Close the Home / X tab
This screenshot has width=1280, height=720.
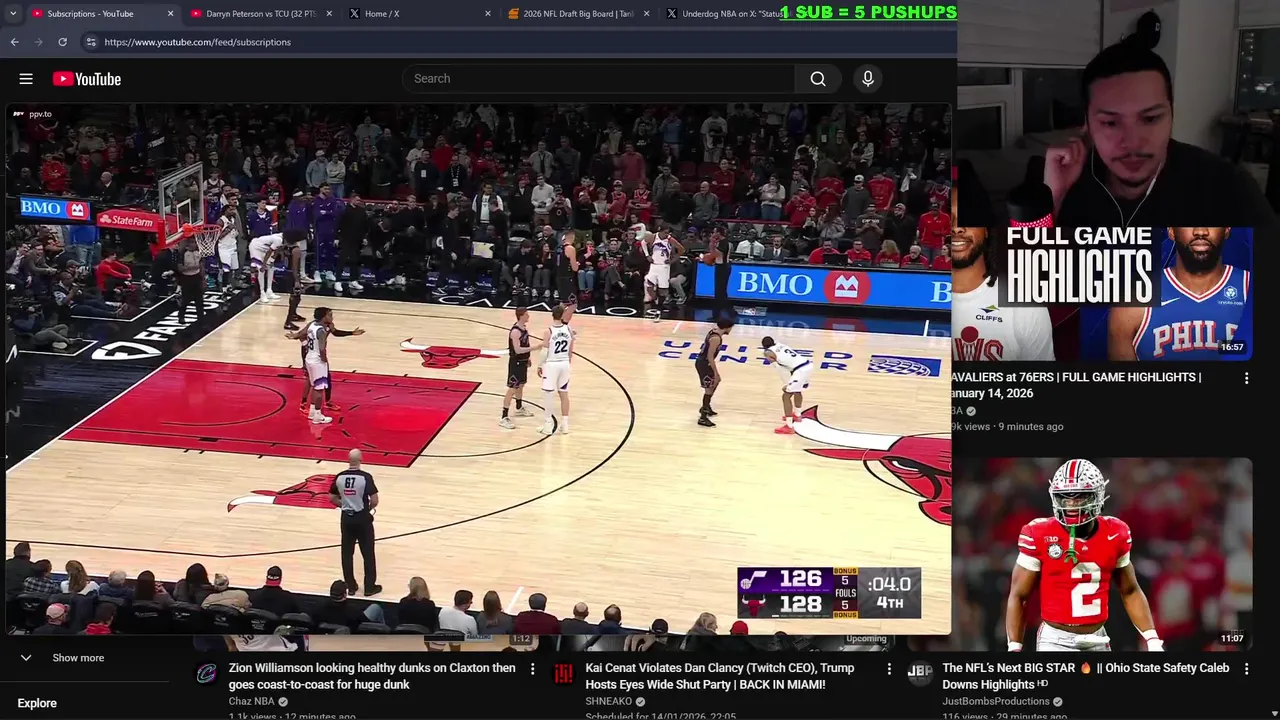tap(488, 14)
